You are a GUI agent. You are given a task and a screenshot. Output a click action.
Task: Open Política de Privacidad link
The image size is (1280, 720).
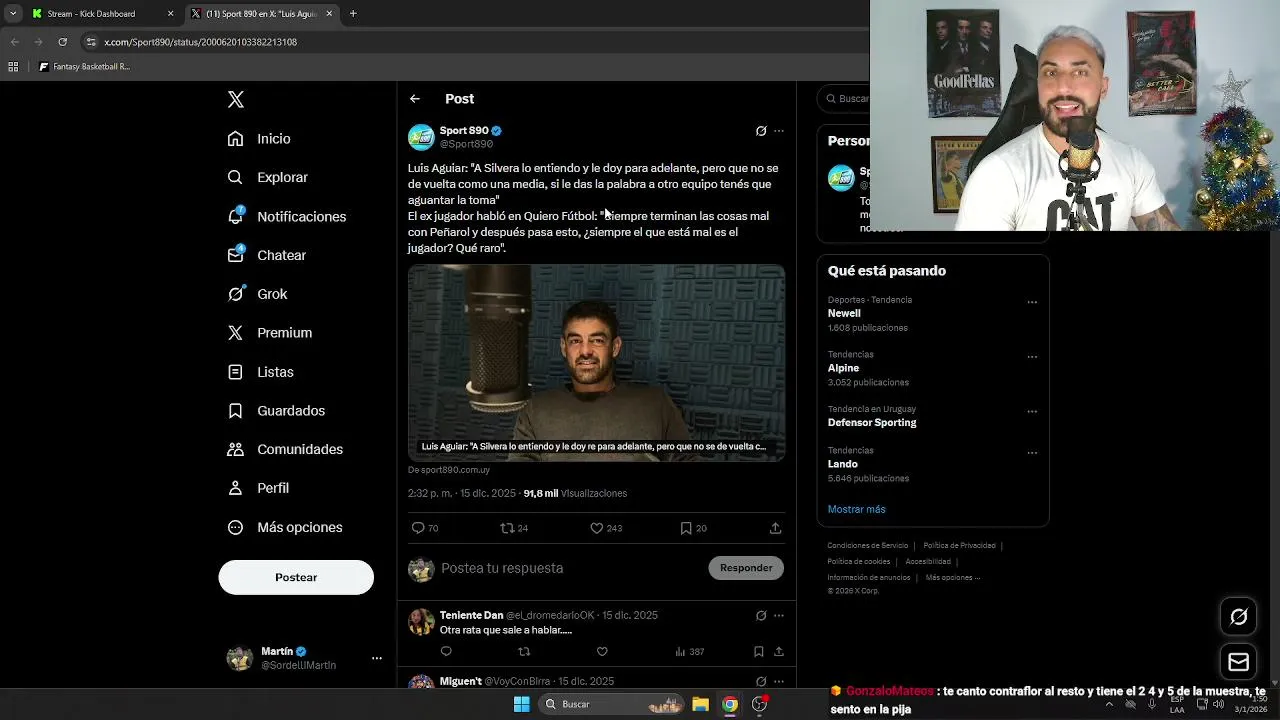(x=959, y=546)
